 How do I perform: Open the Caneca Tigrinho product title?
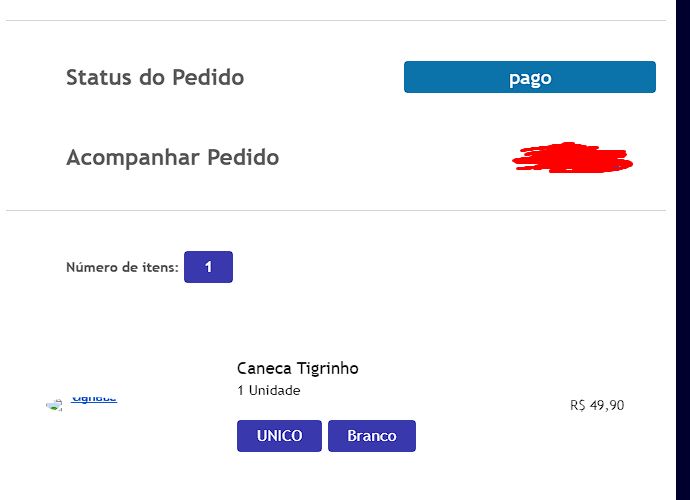[297, 368]
